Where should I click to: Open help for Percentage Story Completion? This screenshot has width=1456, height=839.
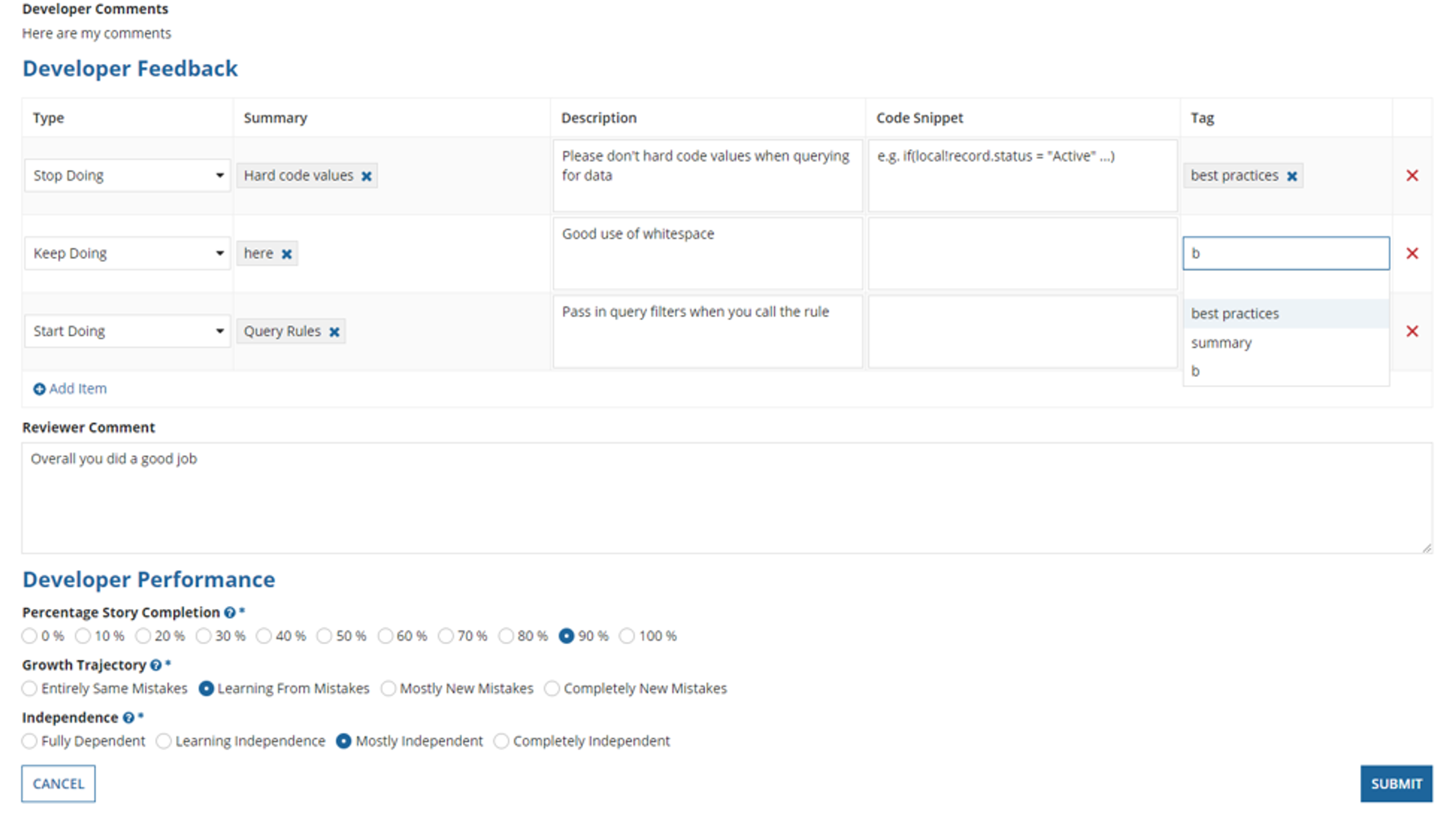[x=230, y=613]
